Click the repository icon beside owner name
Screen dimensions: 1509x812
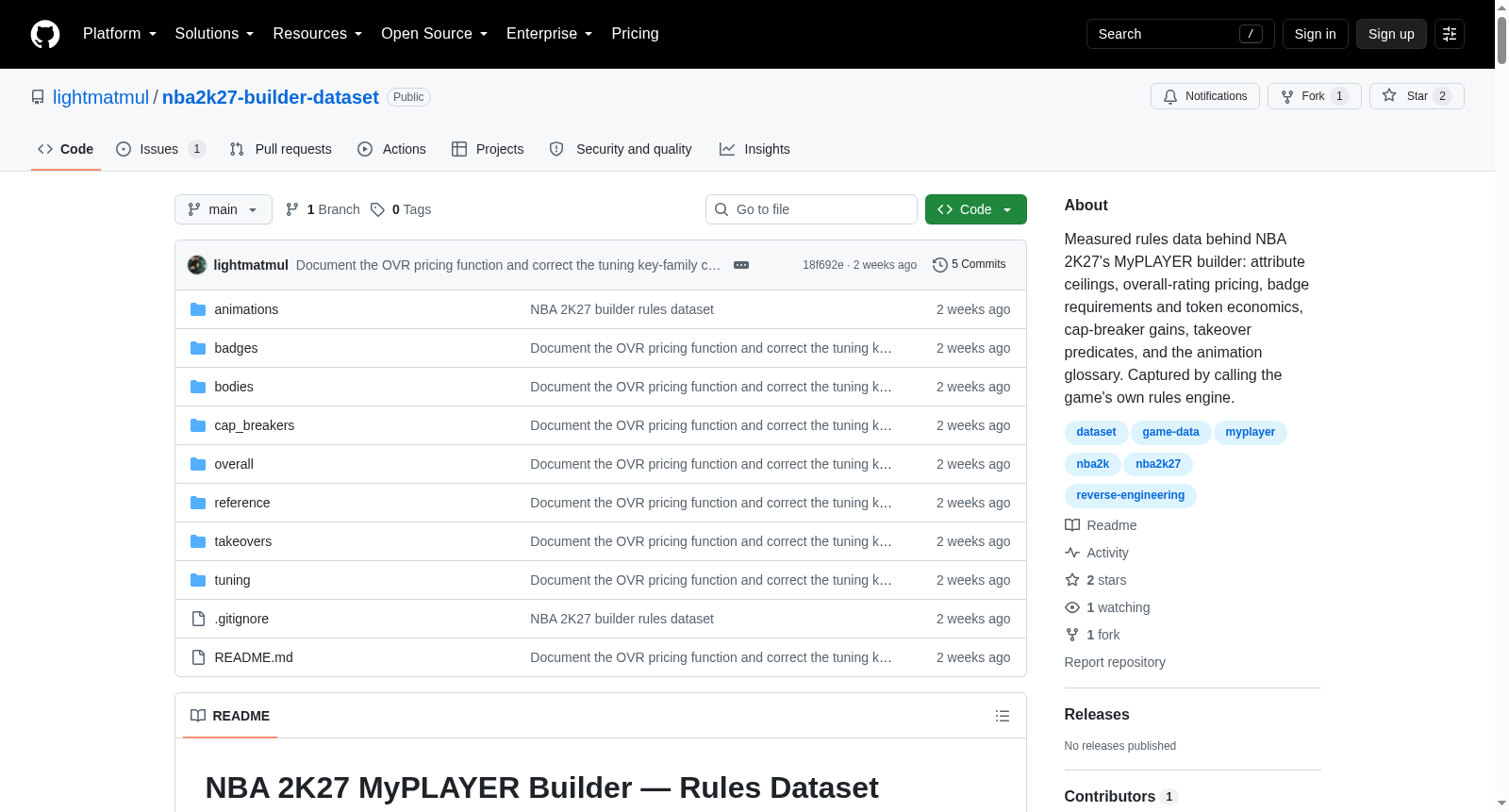(x=38, y=97)
